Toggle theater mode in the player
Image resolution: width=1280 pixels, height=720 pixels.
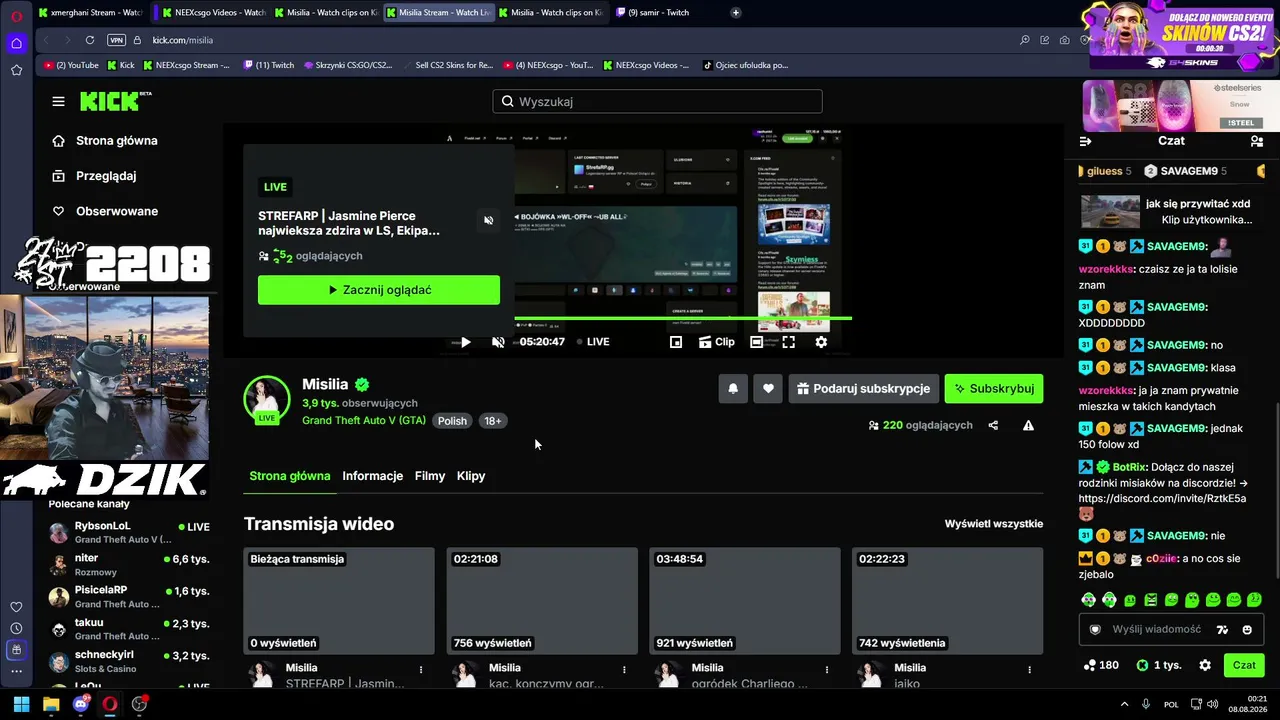coord(757,342)
